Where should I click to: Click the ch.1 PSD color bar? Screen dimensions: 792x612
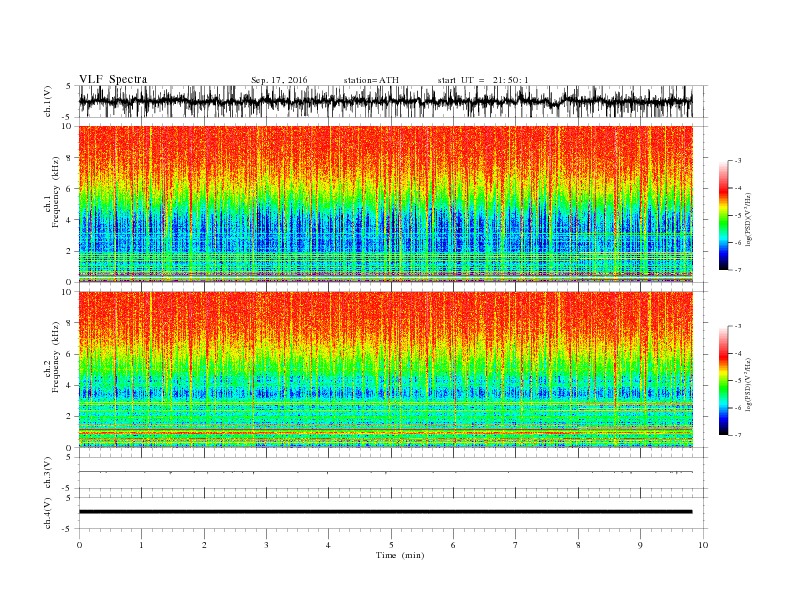tap(723, 215)
